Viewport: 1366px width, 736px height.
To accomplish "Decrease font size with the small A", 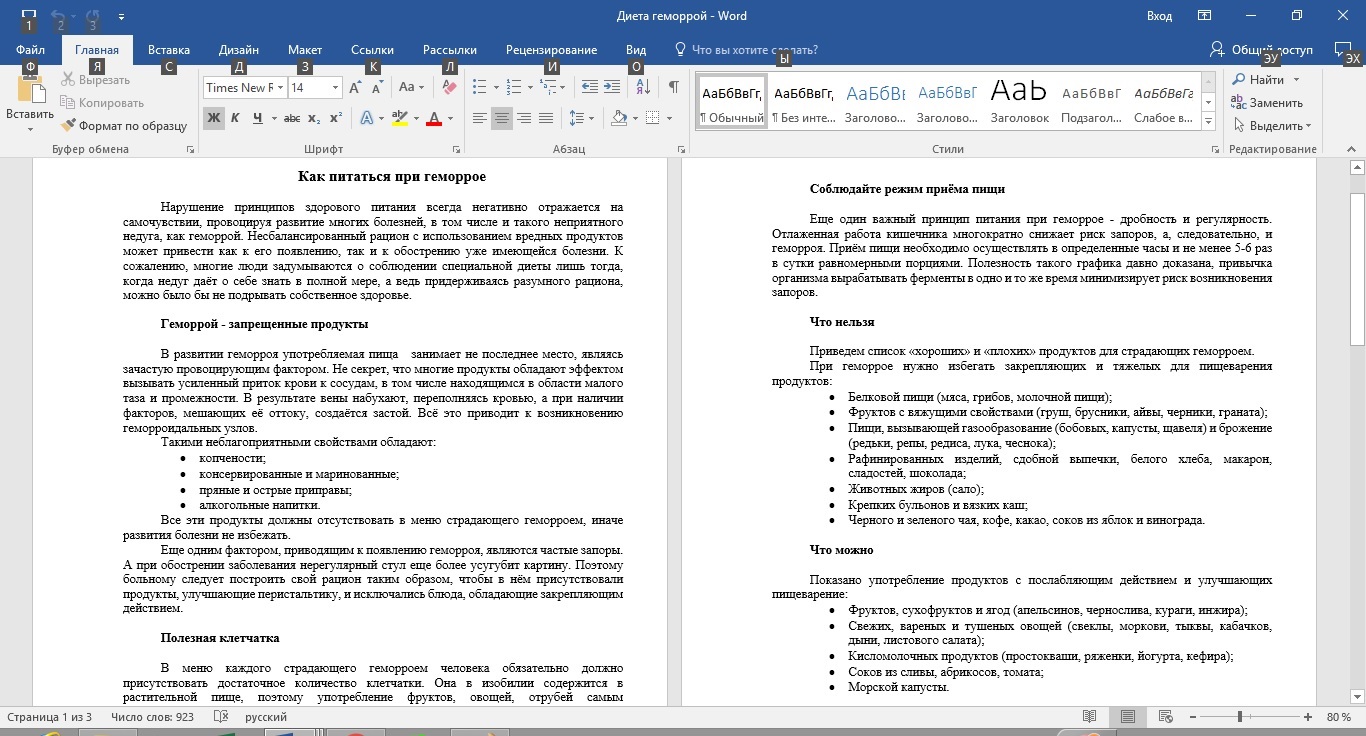I will [376, 88].
